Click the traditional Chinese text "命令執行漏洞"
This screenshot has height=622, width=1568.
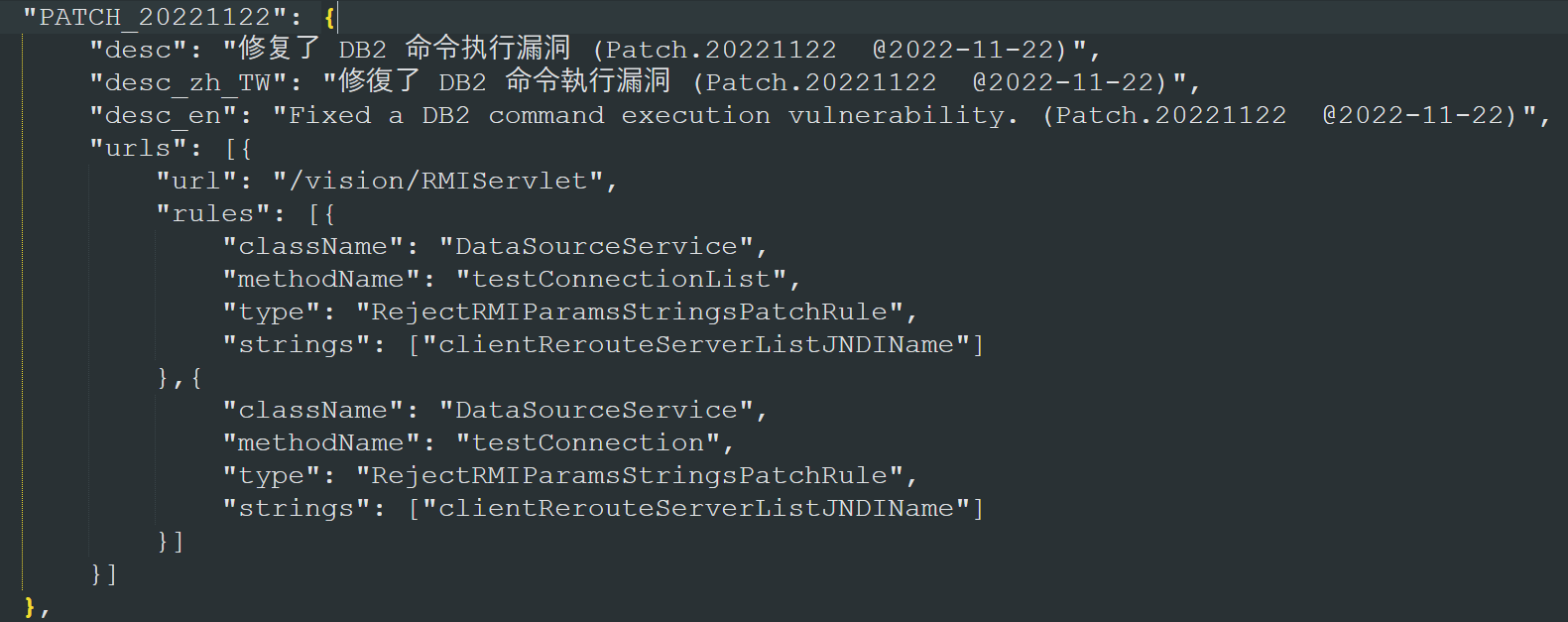pos(588,81)
